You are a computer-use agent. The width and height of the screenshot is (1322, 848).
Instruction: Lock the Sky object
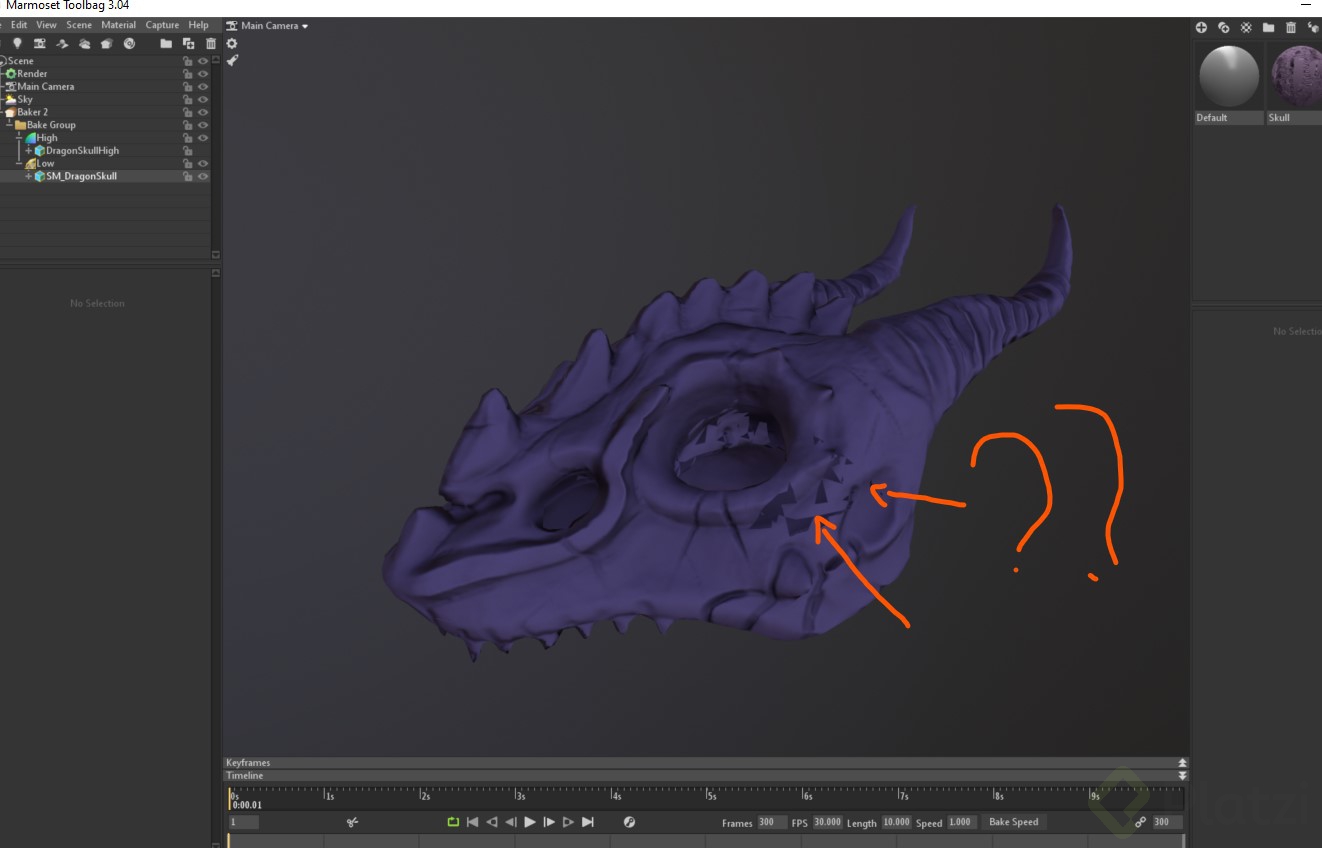coord(187,100)
